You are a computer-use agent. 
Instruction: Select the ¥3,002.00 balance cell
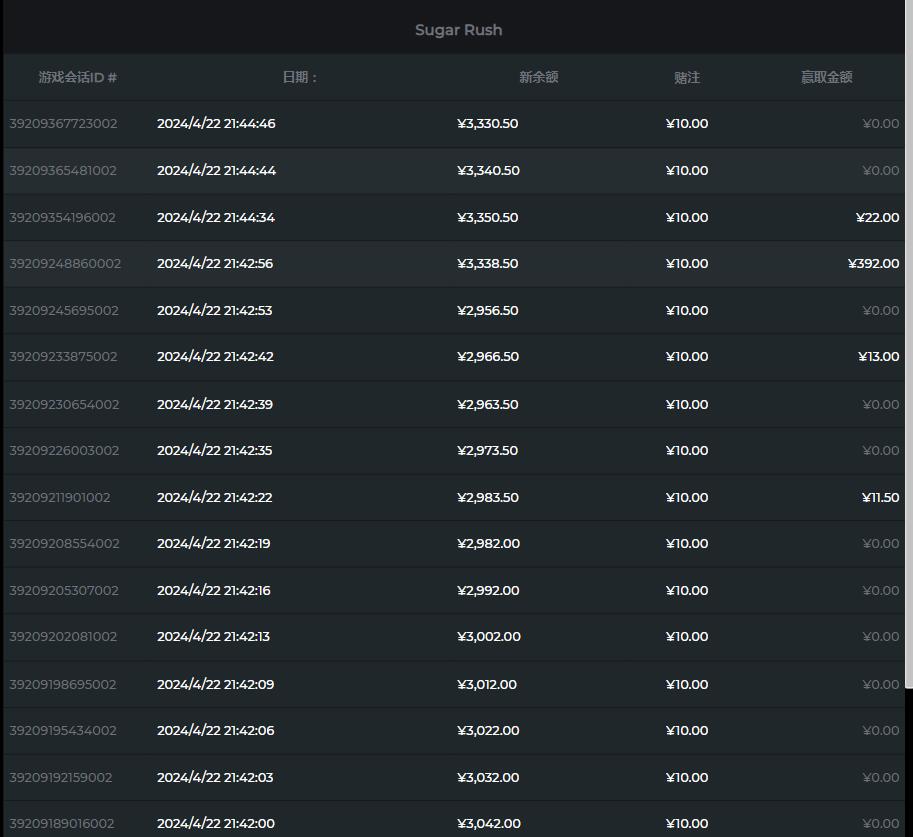click(488, 637)
